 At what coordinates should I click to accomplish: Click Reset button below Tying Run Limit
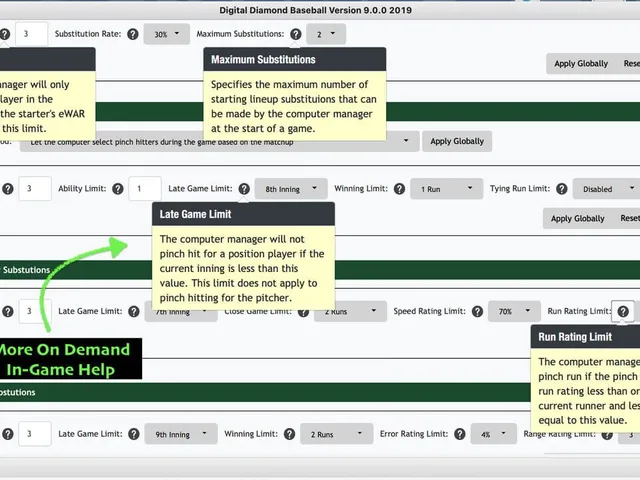click(630, 218)
